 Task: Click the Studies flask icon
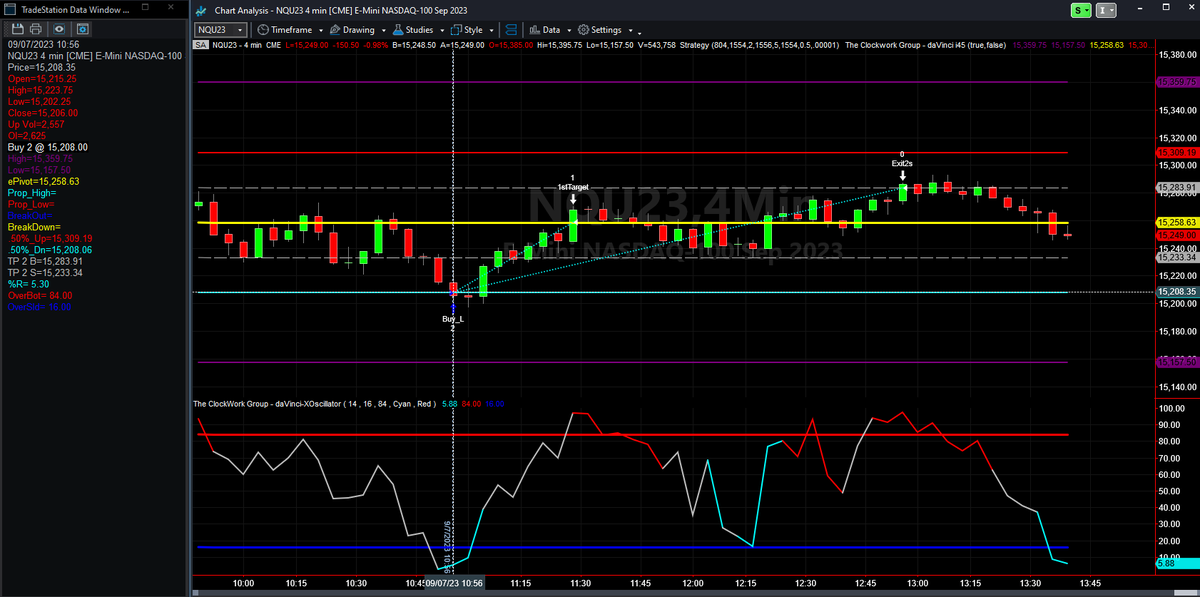(x=398, y=30)
